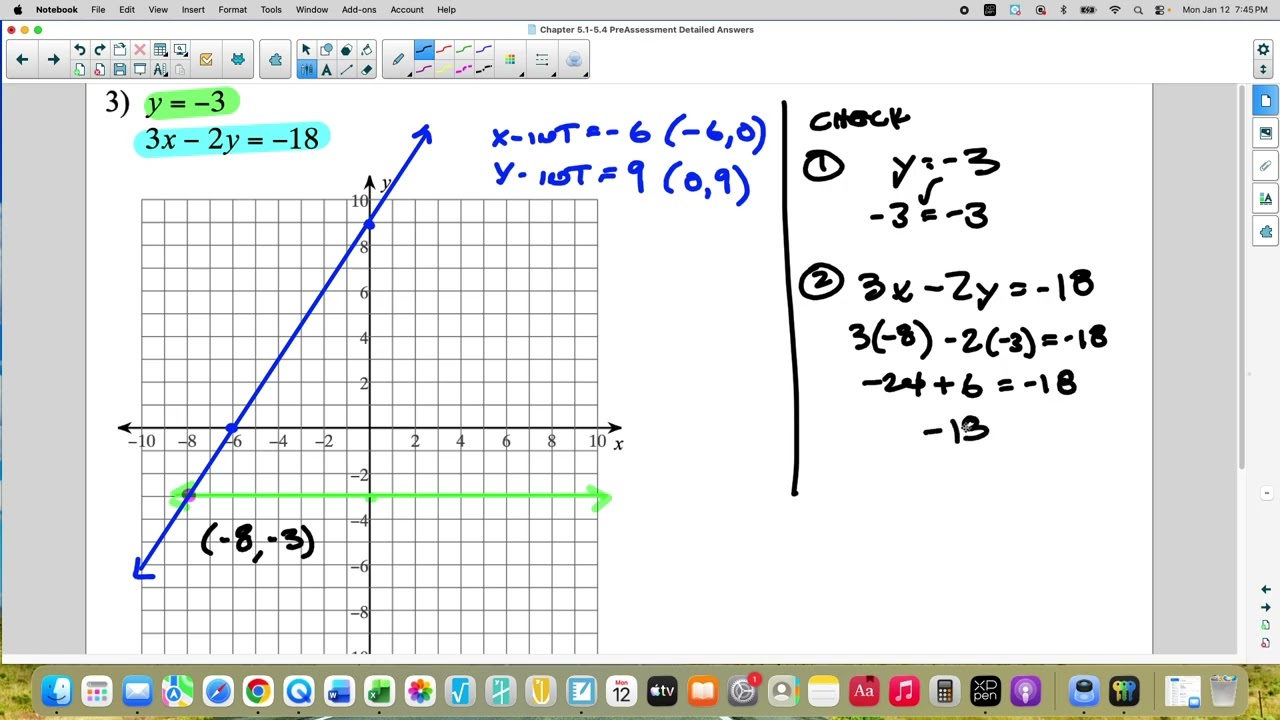Open the Screen Capture toolbar icon
The width and height of the screenshot is (1280, 720).
pyautogui.click(x=180, y=50)
